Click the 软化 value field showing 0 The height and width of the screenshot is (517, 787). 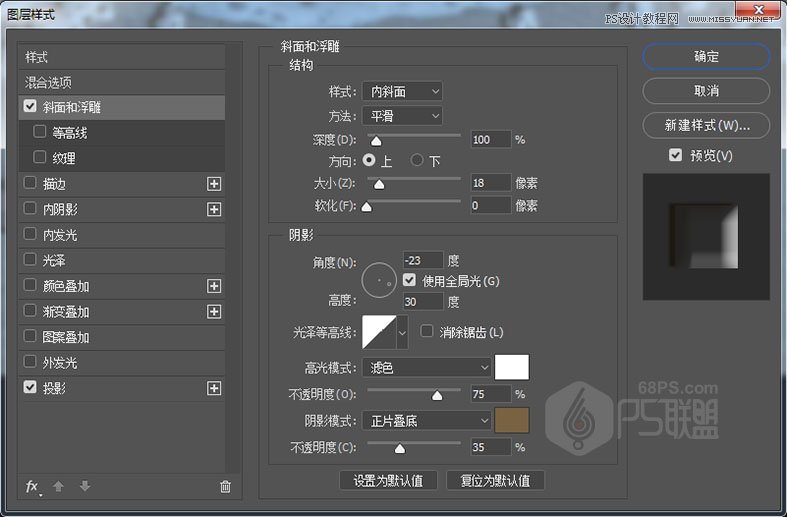(x=490, y=205)
